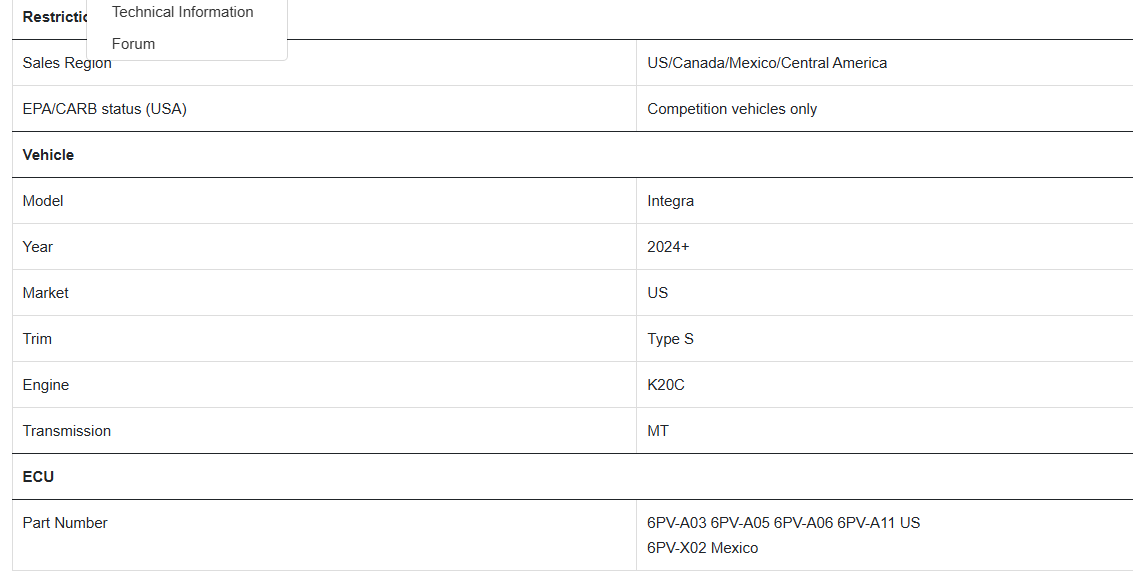Select the Competition vehicles only value
This screenshot has width=1133, height=587.
click(732, 109)
